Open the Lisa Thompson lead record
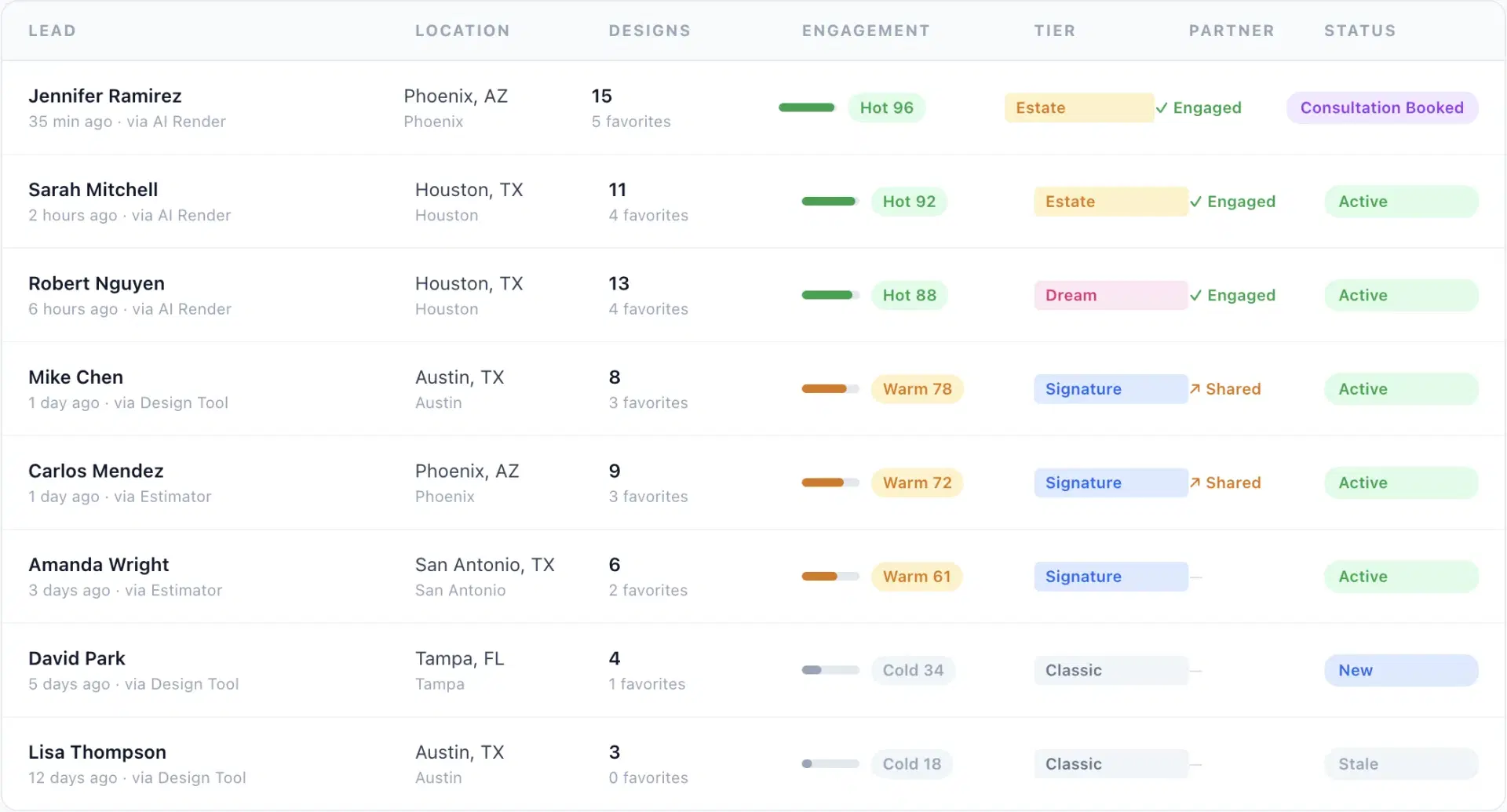 point(97,752)
